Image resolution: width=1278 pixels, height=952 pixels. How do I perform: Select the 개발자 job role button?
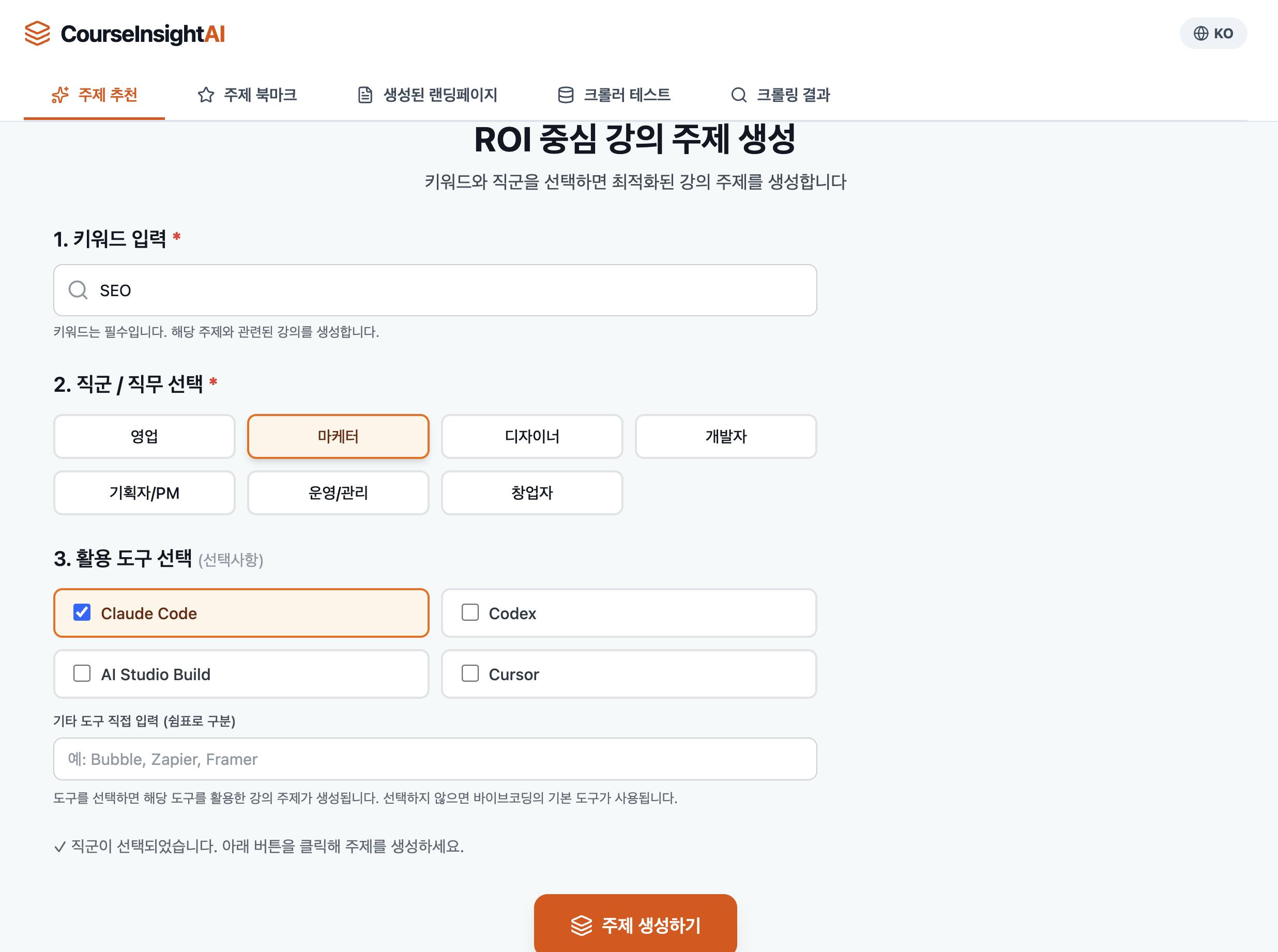pos(725,436)
